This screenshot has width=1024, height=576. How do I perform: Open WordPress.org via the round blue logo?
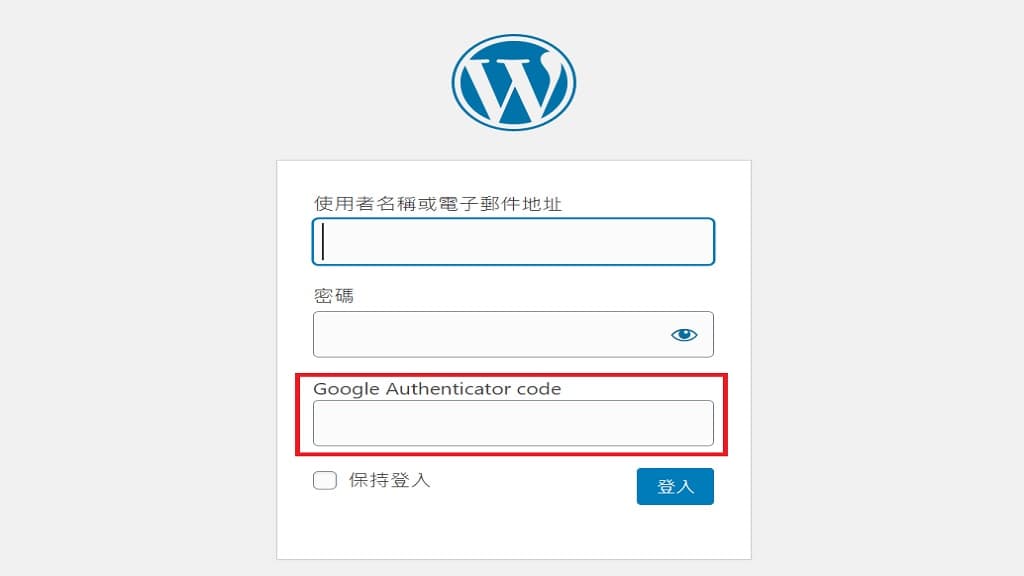pos(513,82)
